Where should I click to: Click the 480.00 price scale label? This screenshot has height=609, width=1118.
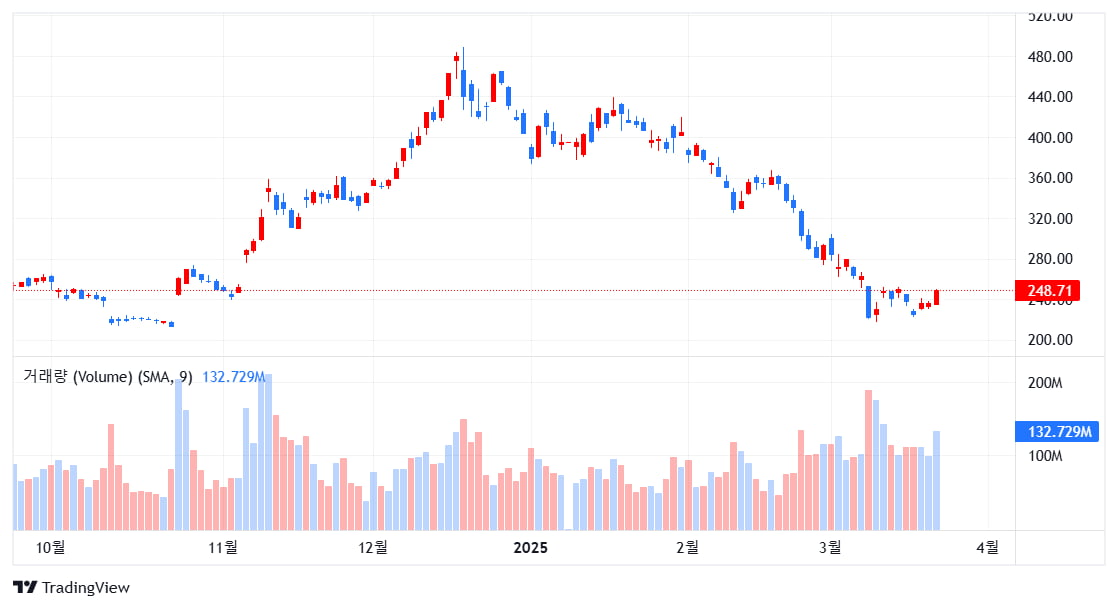click(x=1050, y=56)
